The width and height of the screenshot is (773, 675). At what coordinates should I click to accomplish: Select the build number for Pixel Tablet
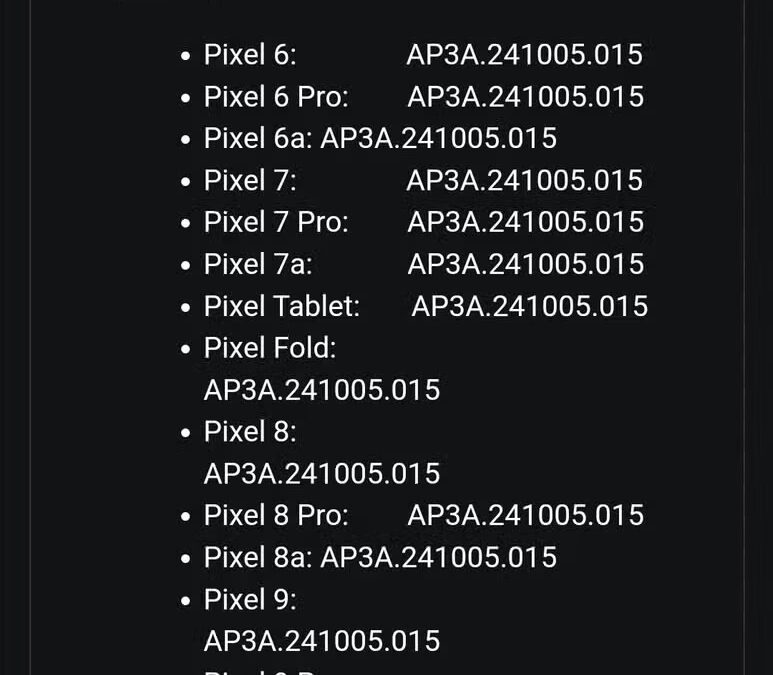(529, 306)
